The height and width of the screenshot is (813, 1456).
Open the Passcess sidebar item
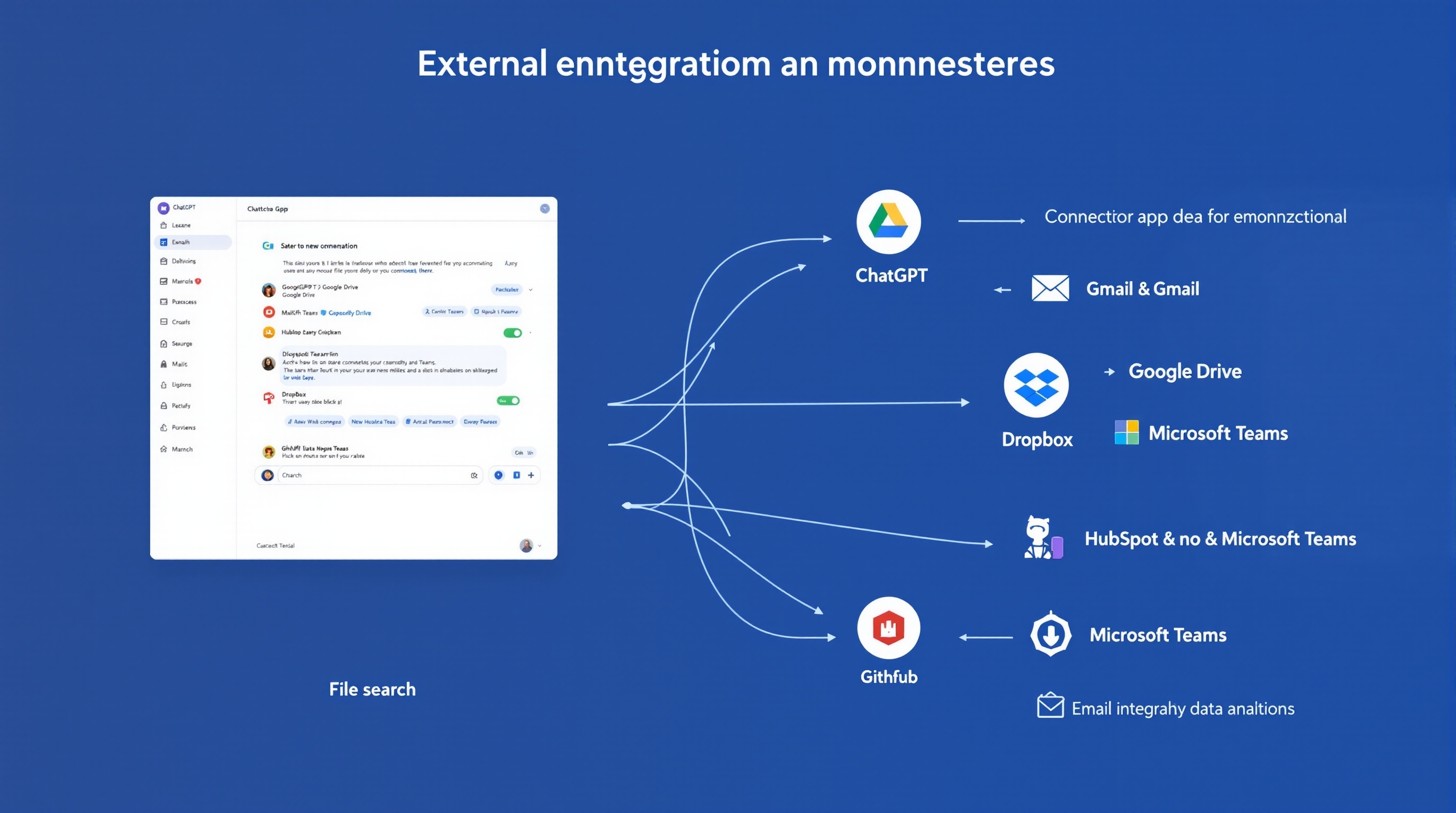point(192,302)
